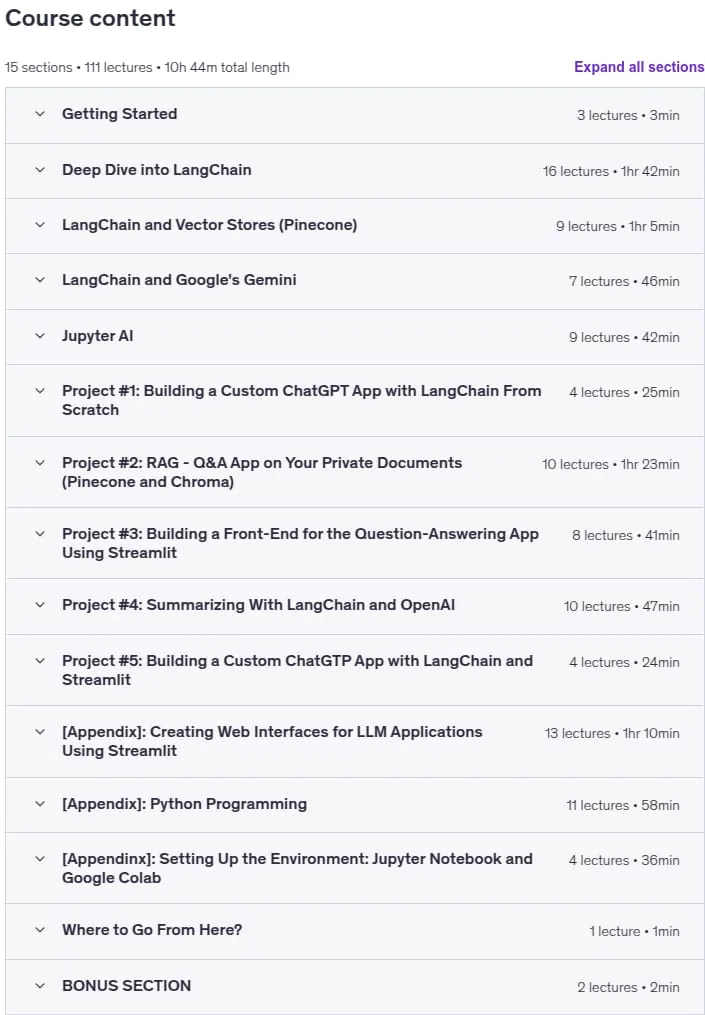This screenshot has height=1015, width=705.
Task: Expand the Getting Started section chevron
Action: tap(40, 114)
